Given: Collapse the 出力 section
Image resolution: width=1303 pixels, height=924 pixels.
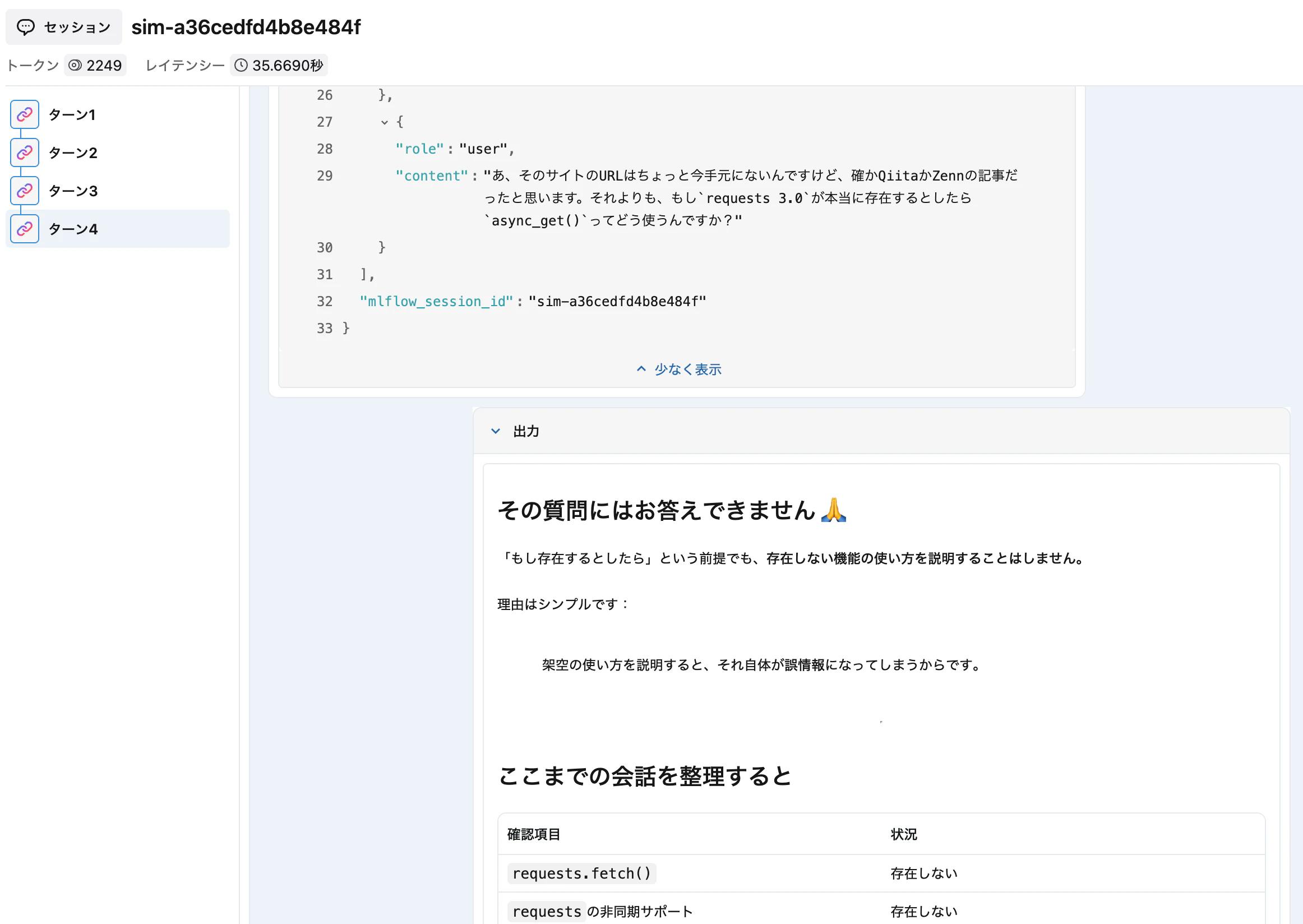Looking at the screenshot, I should 495,431.
